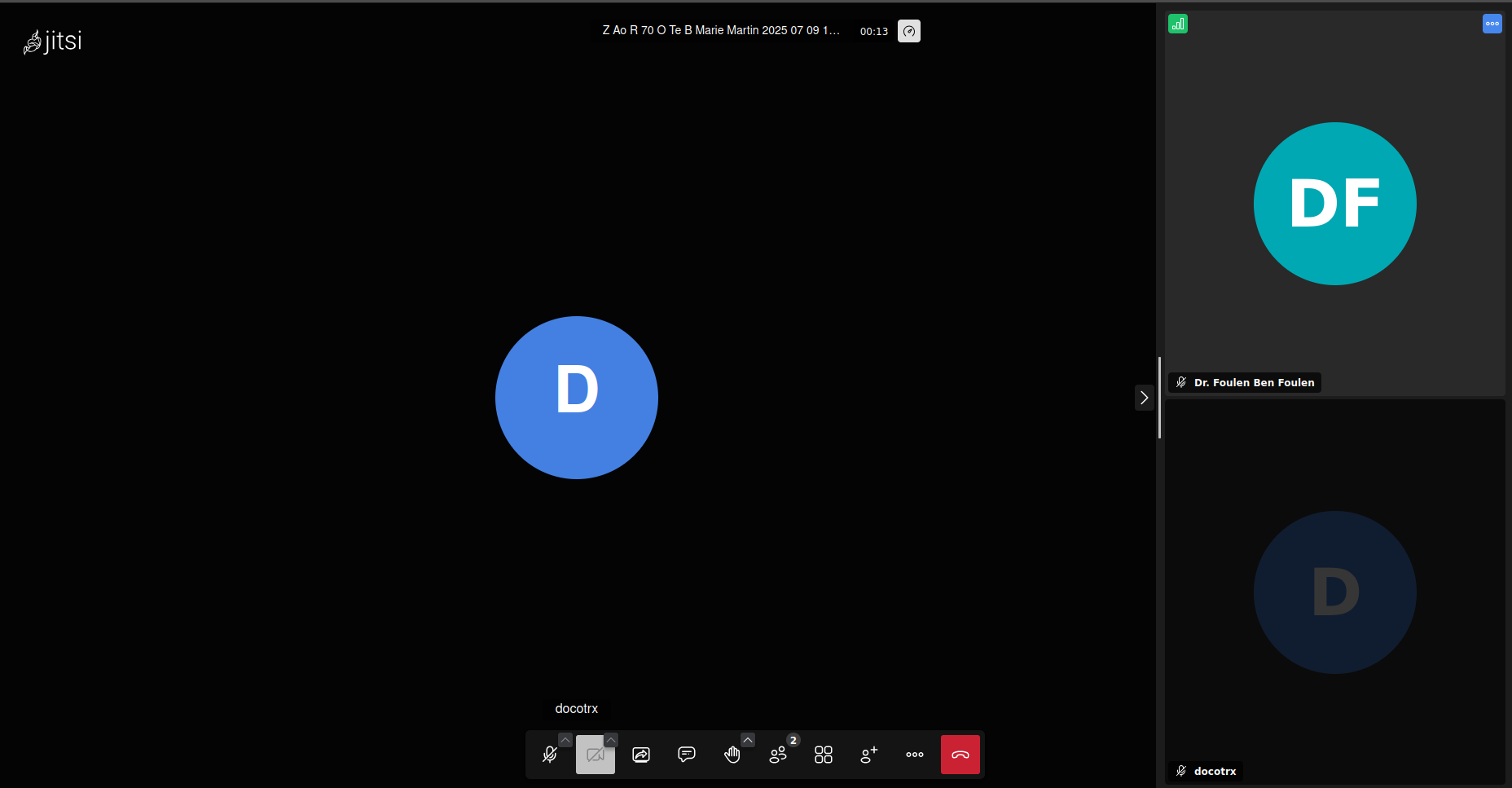Open the chat panel

[x=687, y=755]
